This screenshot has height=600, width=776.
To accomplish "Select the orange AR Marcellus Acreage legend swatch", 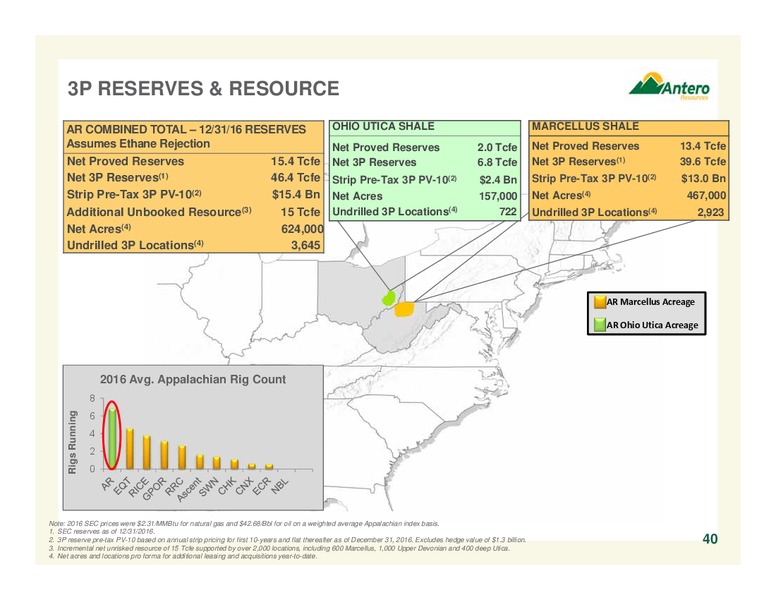I will point(600,302).
